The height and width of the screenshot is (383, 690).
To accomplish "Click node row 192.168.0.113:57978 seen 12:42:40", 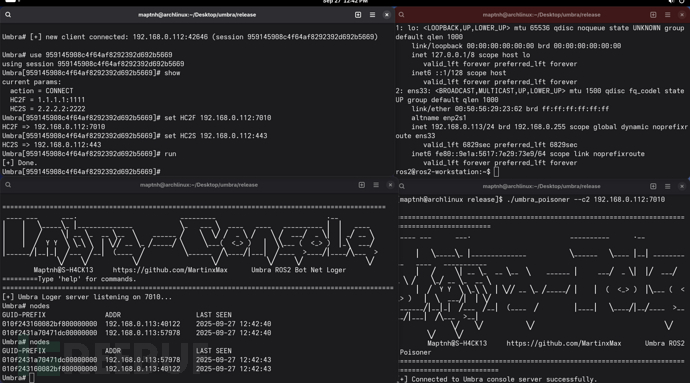I will (x=136, y=333).
